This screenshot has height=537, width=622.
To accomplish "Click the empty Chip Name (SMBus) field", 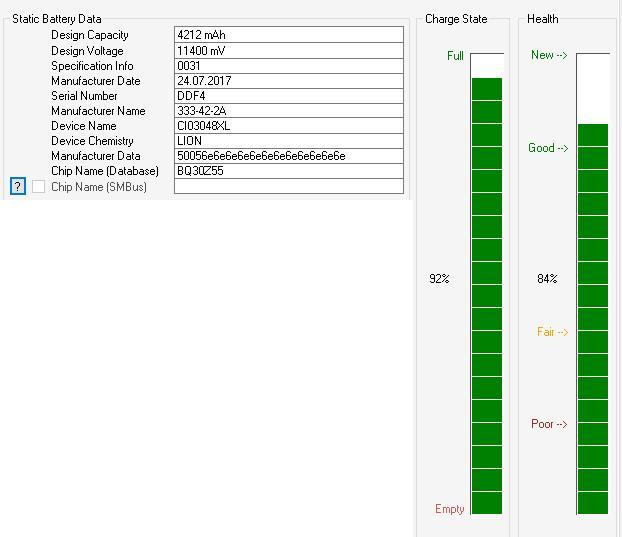I will pyautogui.click(x=289, y=186).
